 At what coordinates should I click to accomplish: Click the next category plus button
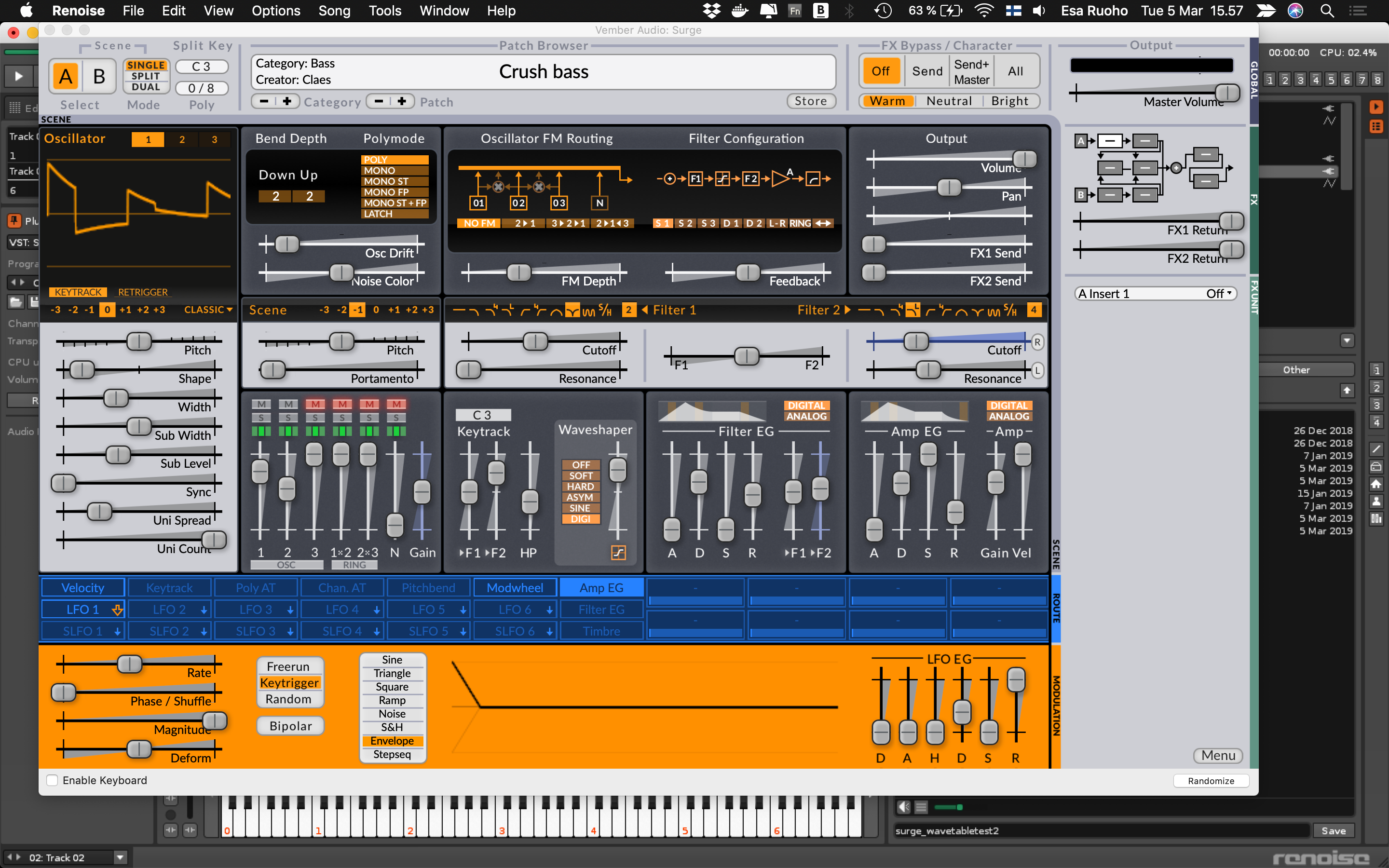click(287, 102)
